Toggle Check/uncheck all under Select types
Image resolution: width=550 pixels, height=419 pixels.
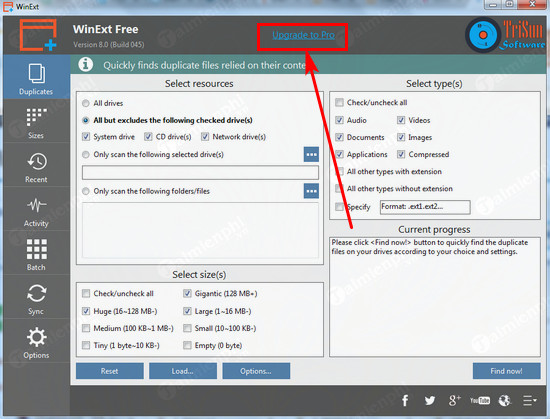click(339, 102)
